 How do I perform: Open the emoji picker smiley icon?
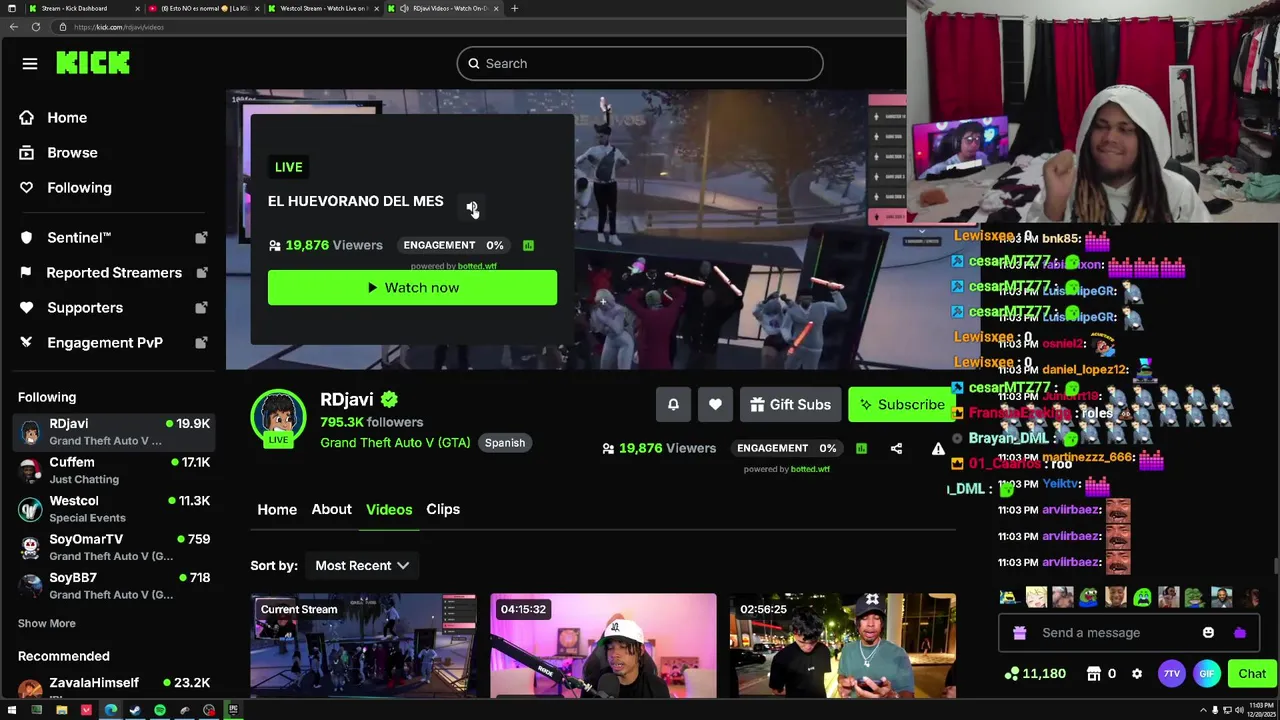coord(1208,633)
